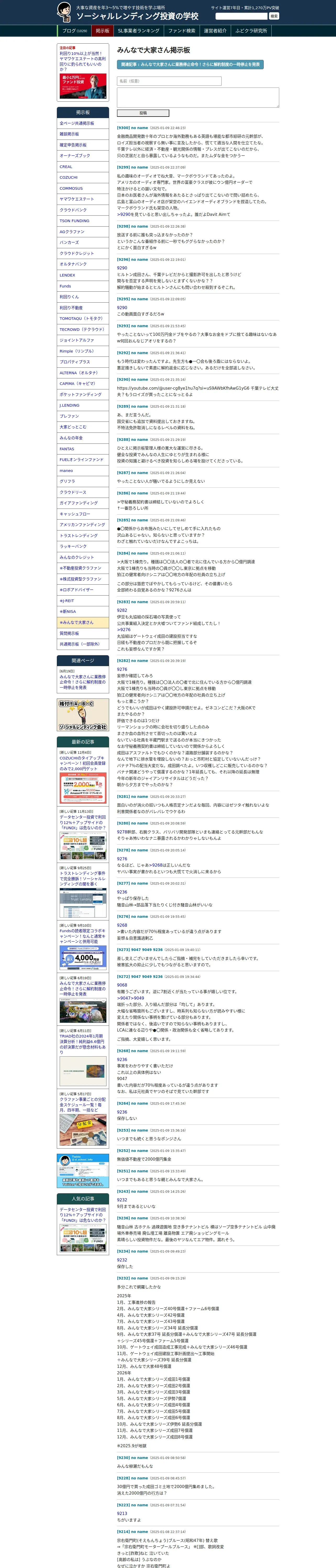This screenshot has width=336, height=1568.
Task: Open >9290 reference in post 9299
Action: [x=124, y=214]
